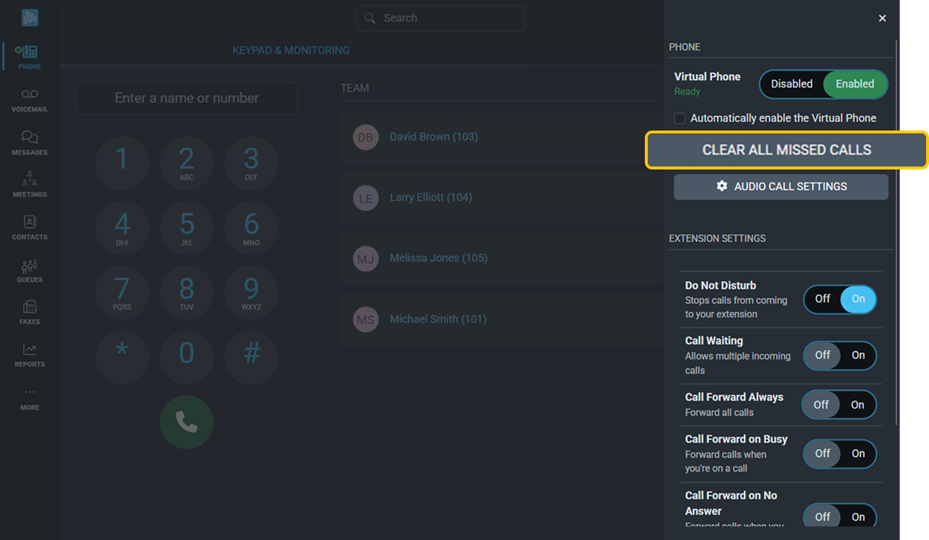Click Clear All Missed Calls button
929x540 pixels.
786,150
